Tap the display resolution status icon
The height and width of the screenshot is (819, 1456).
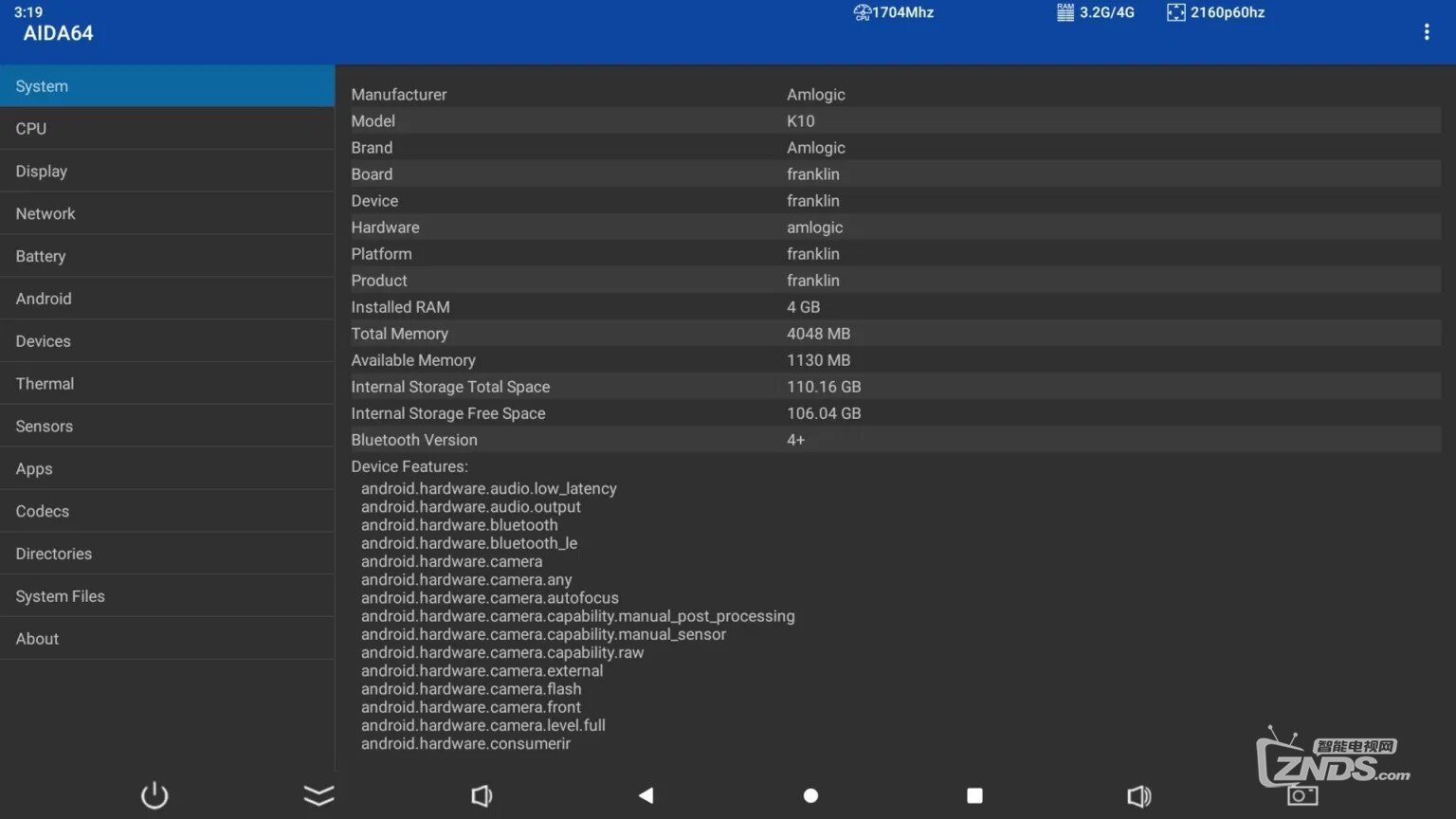[1175, 12]
